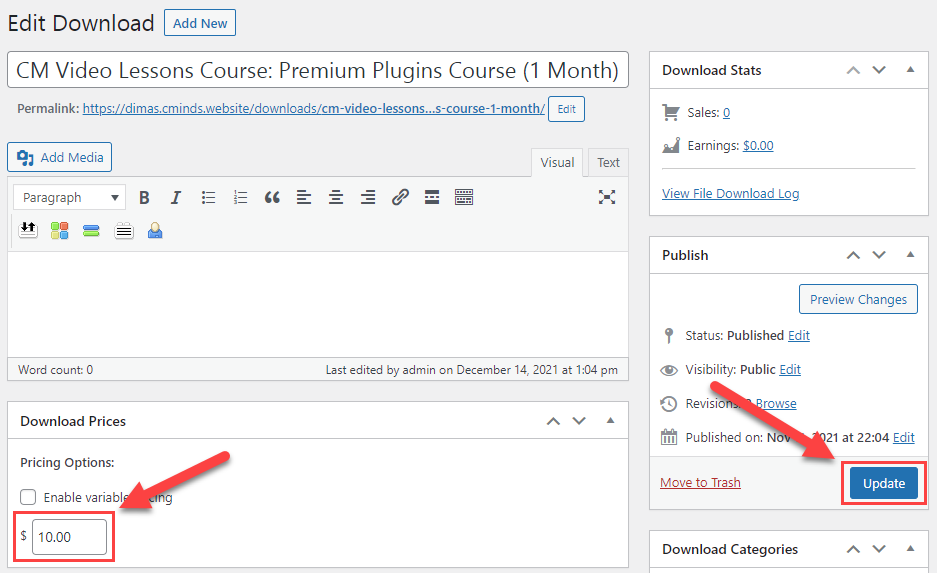The image size is (937, 573).
Task: Collapse the Download Prices panel
Action: click(610, 421)
